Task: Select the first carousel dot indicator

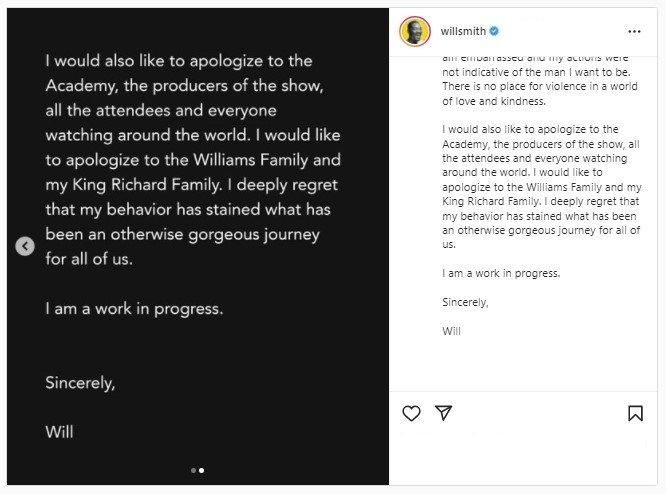Action: coord(193,470)
